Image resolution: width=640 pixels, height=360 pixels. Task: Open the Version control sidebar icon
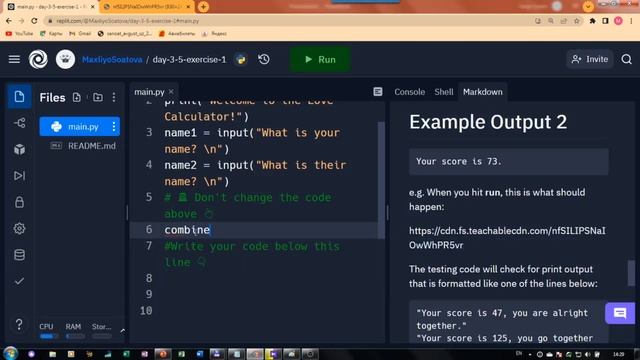point(19,123)
